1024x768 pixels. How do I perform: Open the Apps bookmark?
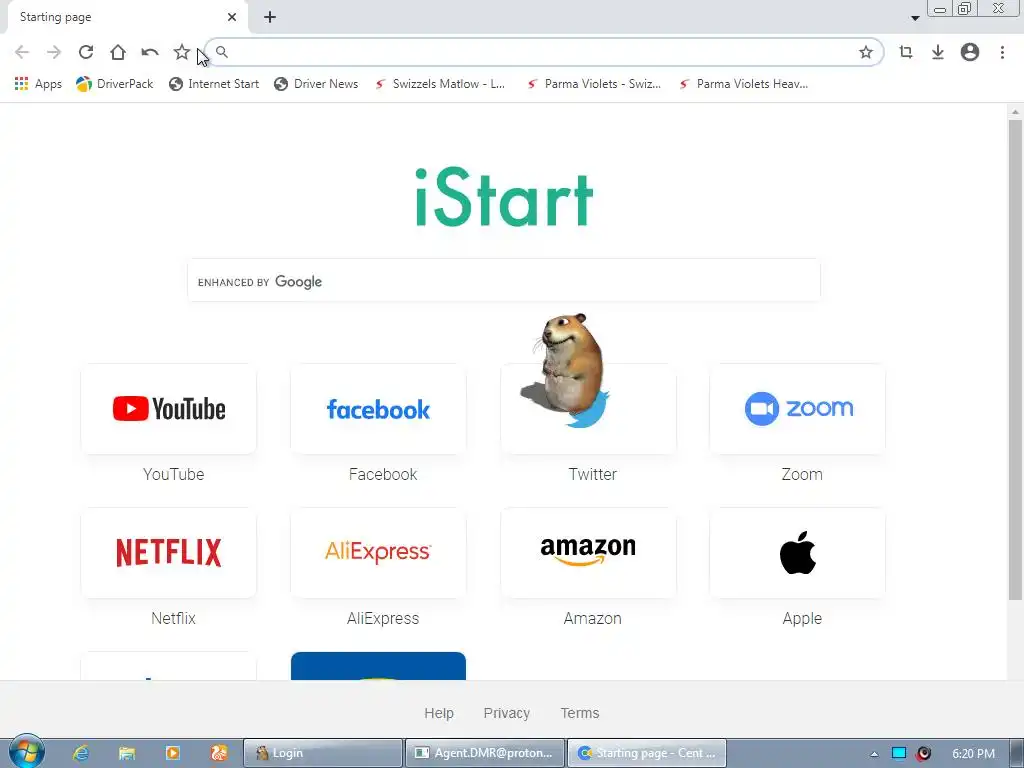(38, 84)
